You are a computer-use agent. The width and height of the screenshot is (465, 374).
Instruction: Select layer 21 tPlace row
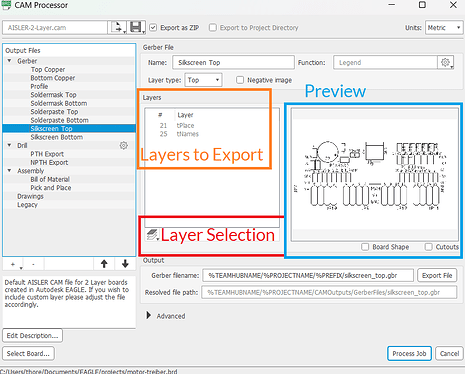[212, 125]
